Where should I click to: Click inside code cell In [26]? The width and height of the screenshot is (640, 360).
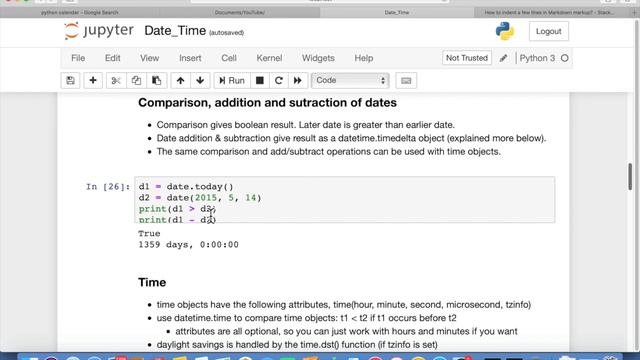pyautogui.click(x=344, y=200)
